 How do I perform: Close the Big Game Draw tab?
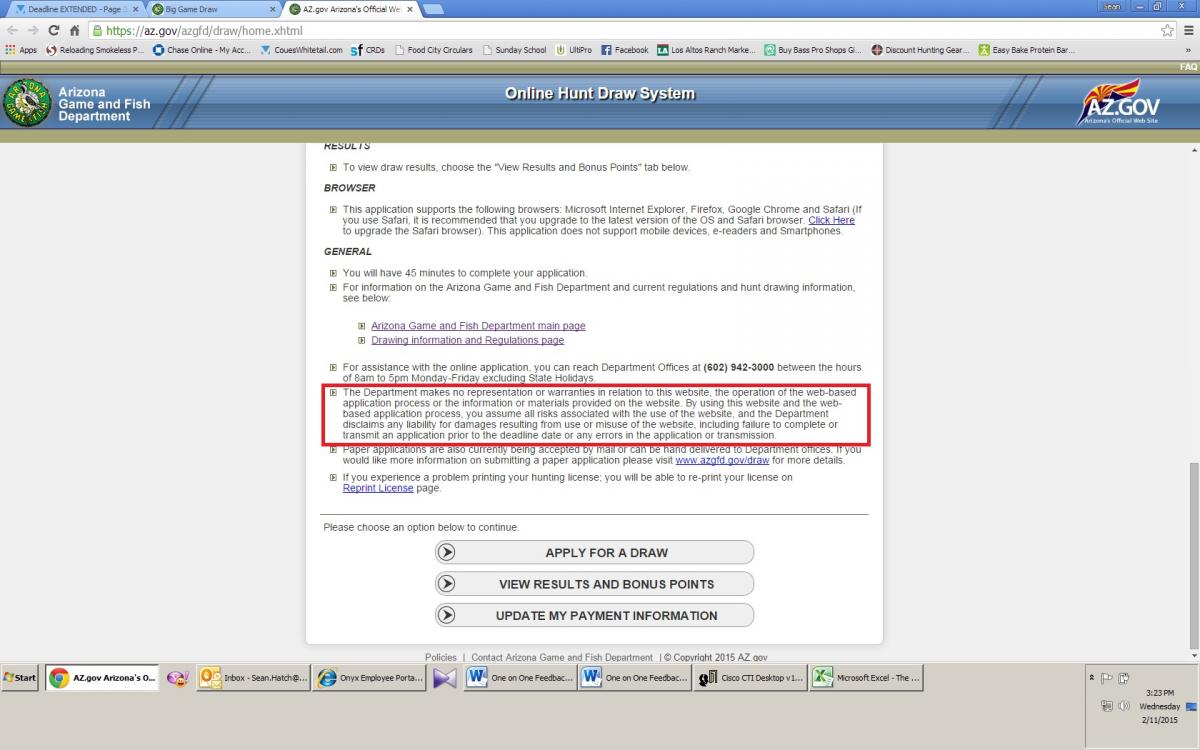pos(272,9)
